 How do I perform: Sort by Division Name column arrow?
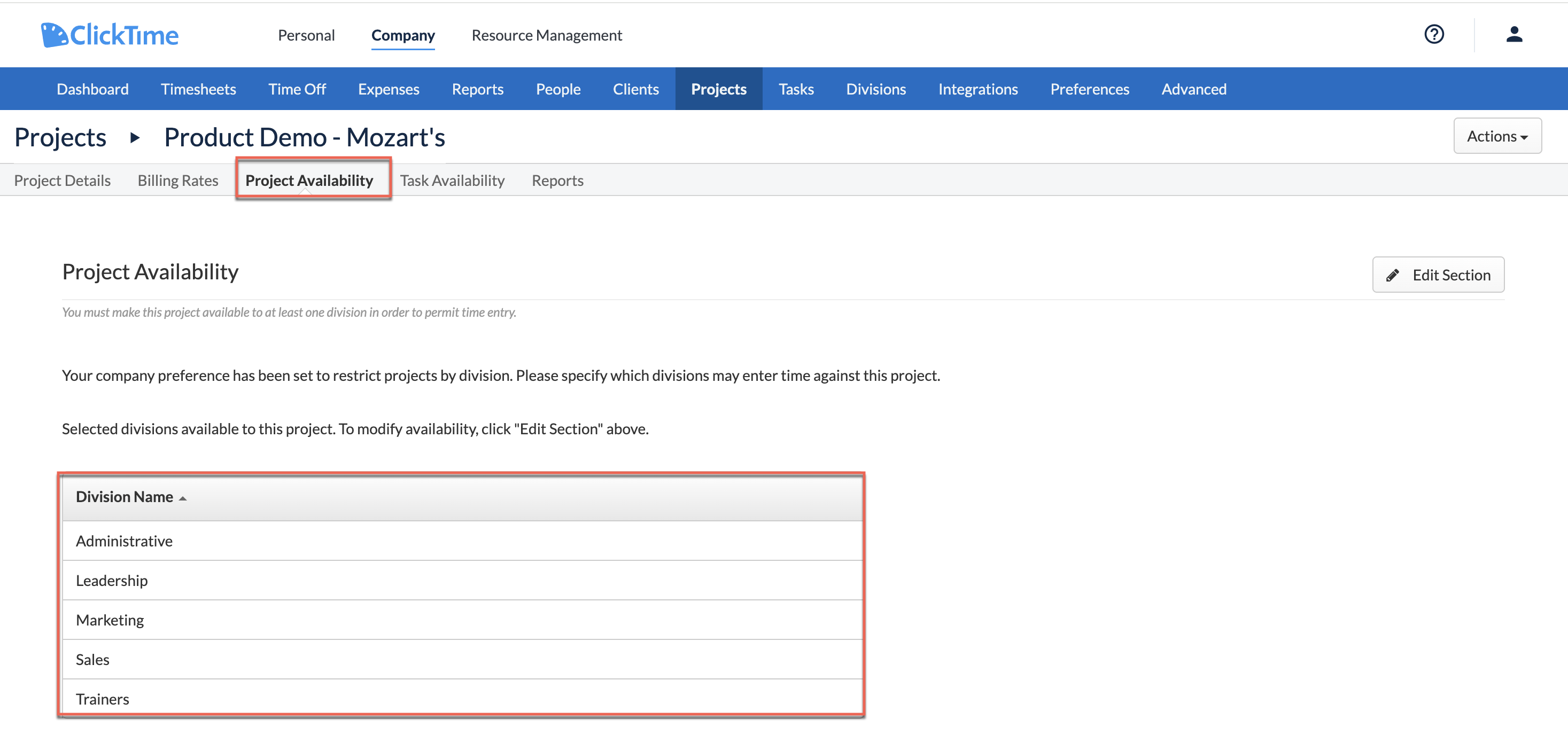coord(183,498)
